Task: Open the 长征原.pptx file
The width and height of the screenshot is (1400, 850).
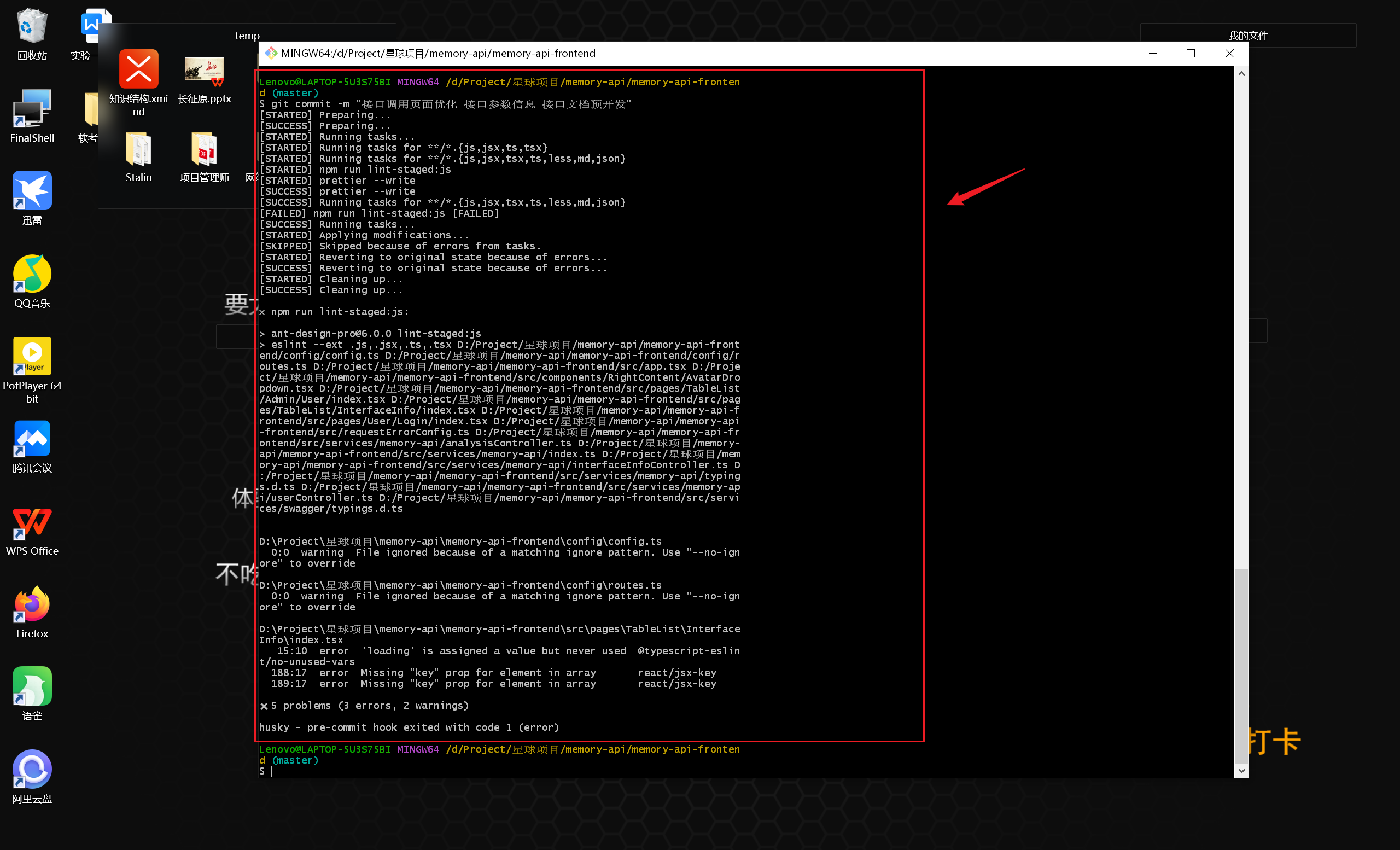Action: (x=205, y=80)
